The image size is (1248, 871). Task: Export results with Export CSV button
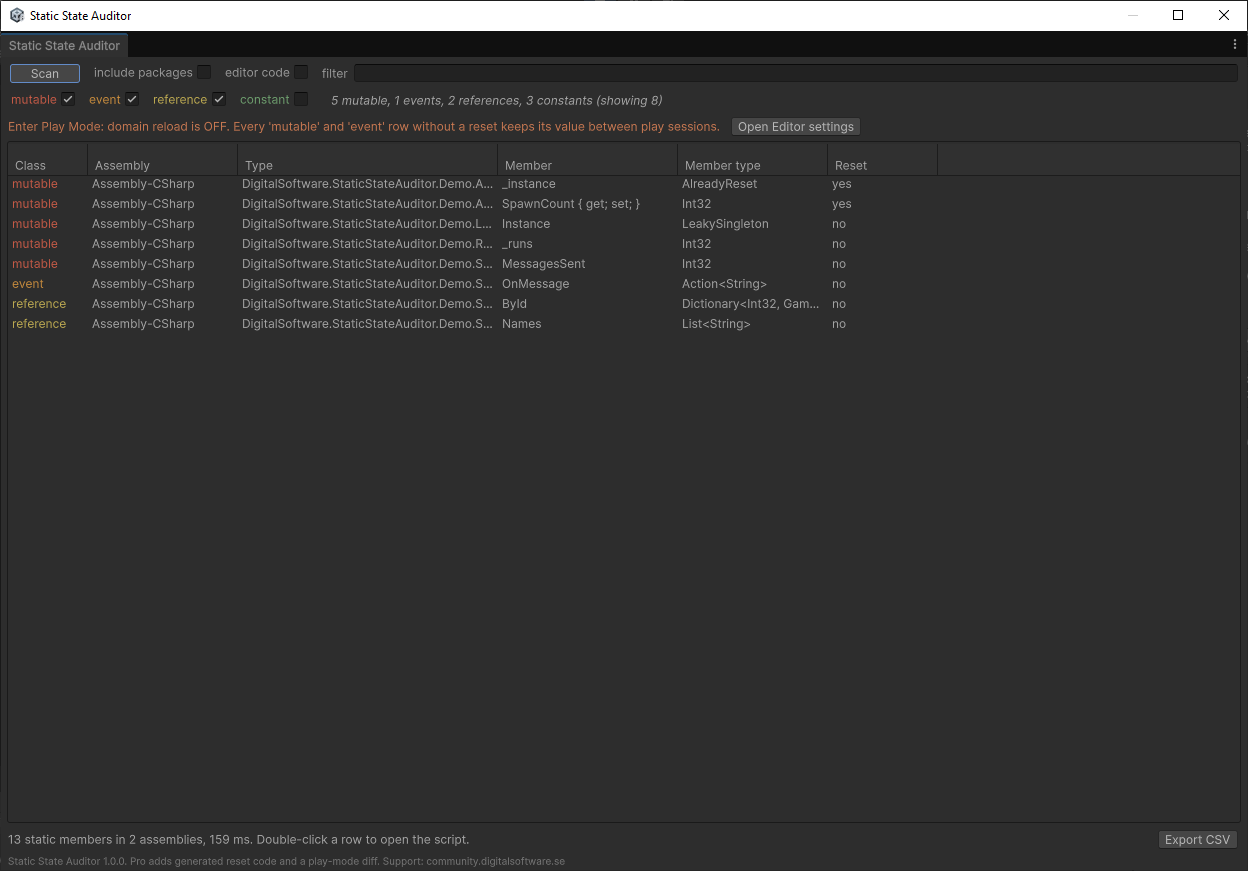(1197, 840)
